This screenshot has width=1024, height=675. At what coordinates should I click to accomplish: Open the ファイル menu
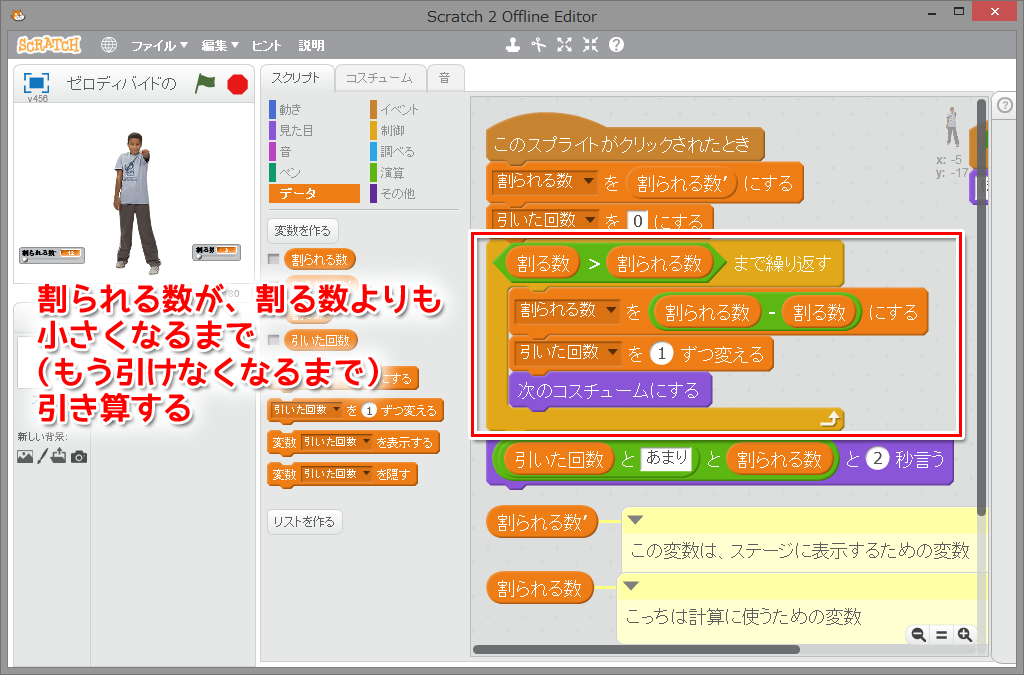[159, 45]
